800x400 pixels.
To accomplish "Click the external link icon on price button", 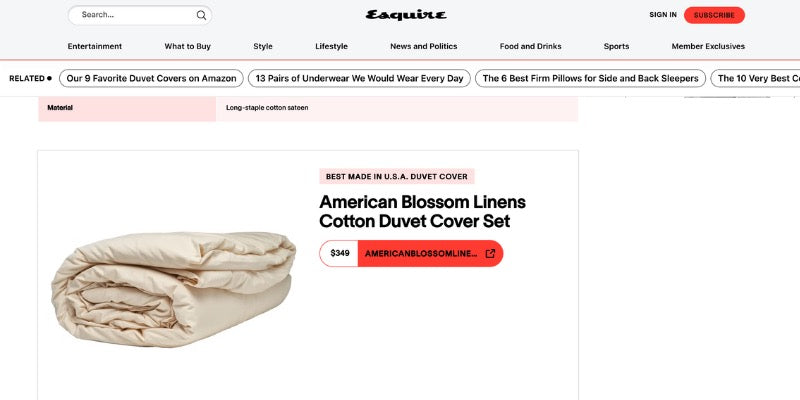I will point(490,253).
